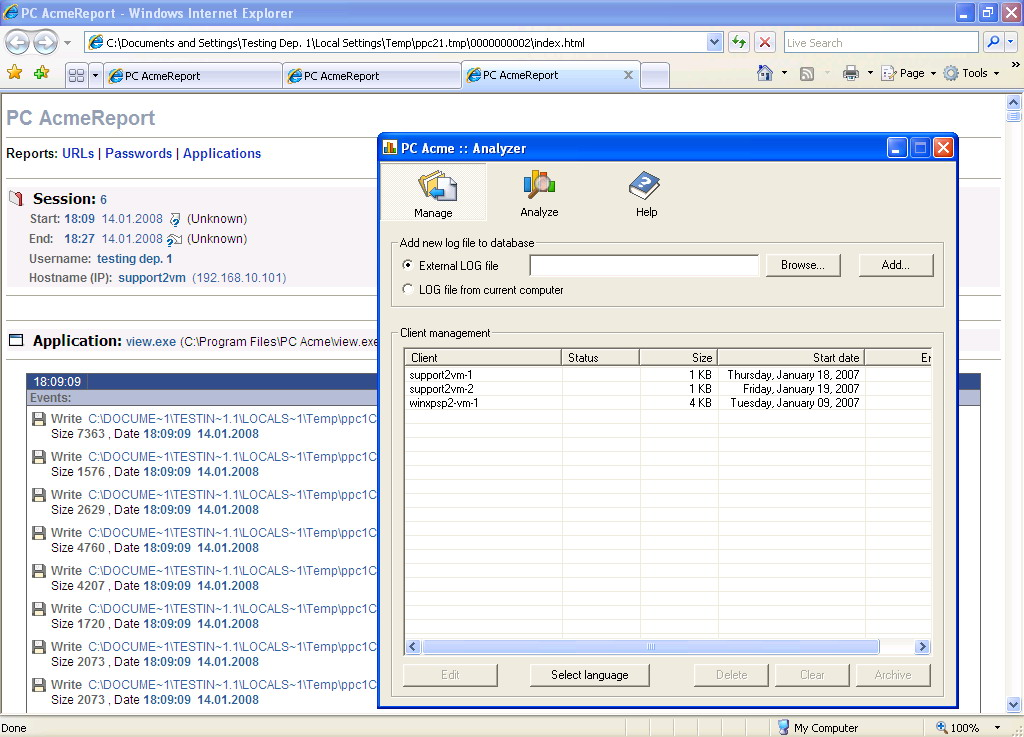Open the Manage section icon
Image resolution: width=1024 pixels, height=737 pixels.
tap(435, 187)
